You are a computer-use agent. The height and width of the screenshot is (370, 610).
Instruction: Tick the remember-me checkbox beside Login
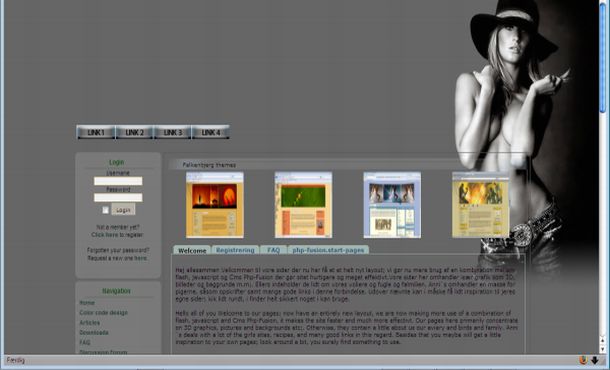[105, 210]
